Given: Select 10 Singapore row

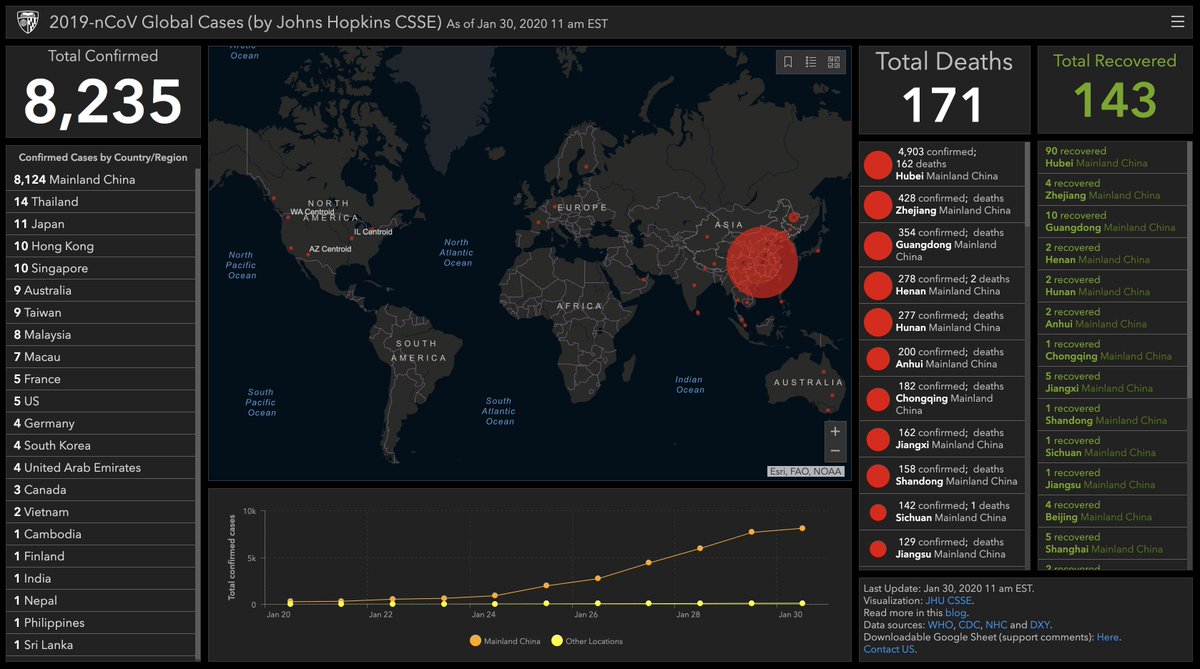Looking at the screenshot, I should point(102,268).
